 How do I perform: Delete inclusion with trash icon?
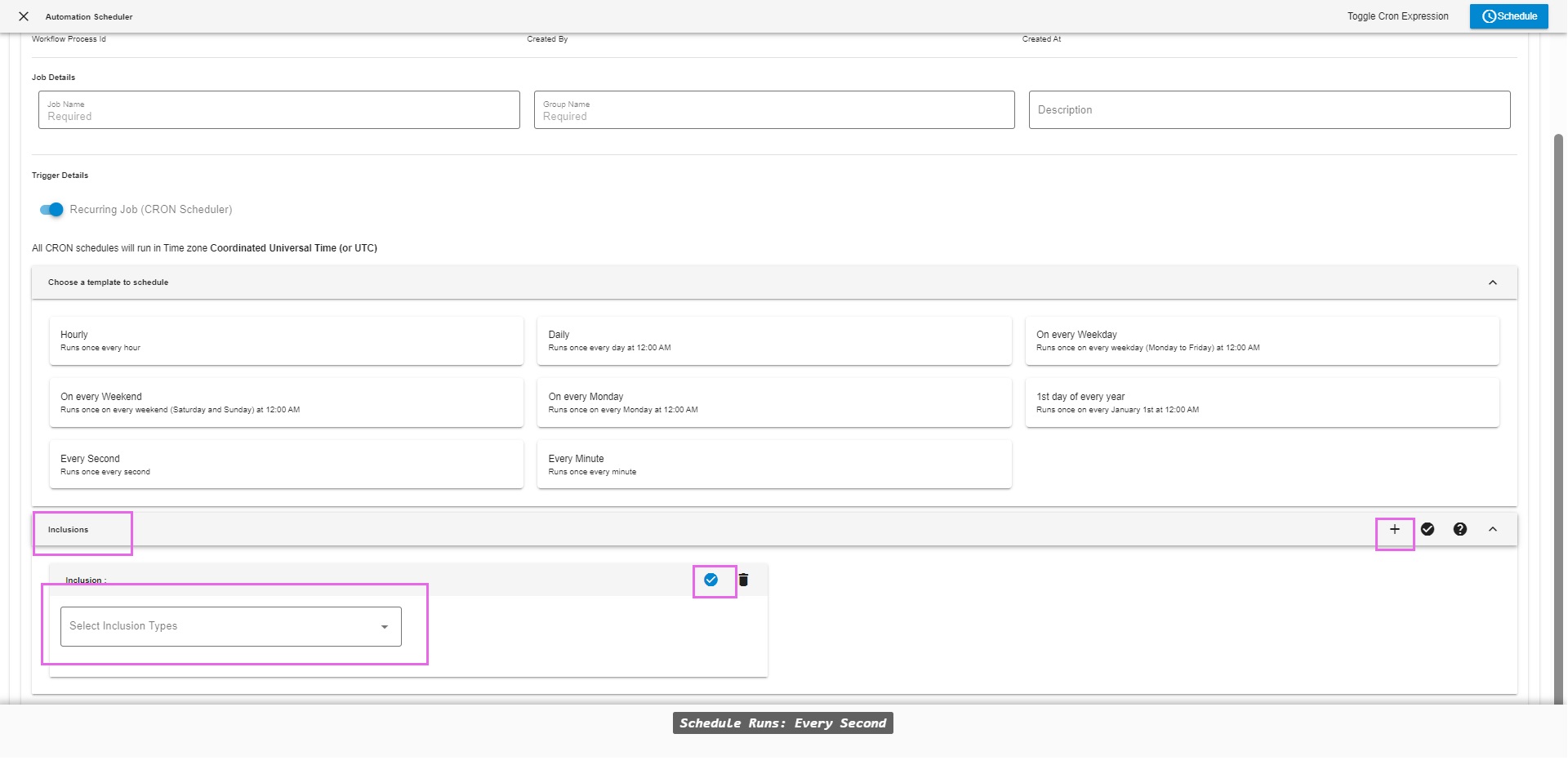coord(743,580)
